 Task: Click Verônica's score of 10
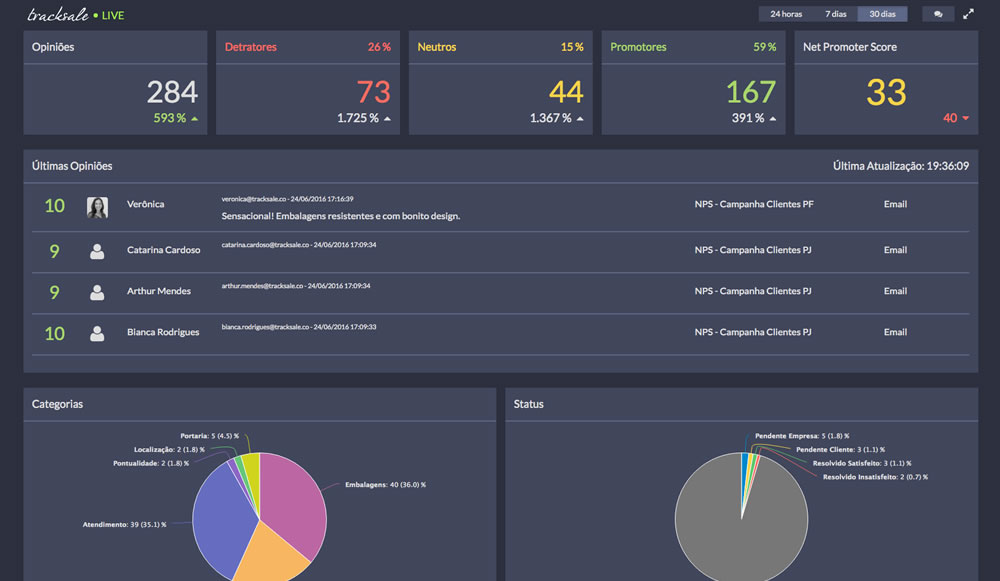pos(54,206)
